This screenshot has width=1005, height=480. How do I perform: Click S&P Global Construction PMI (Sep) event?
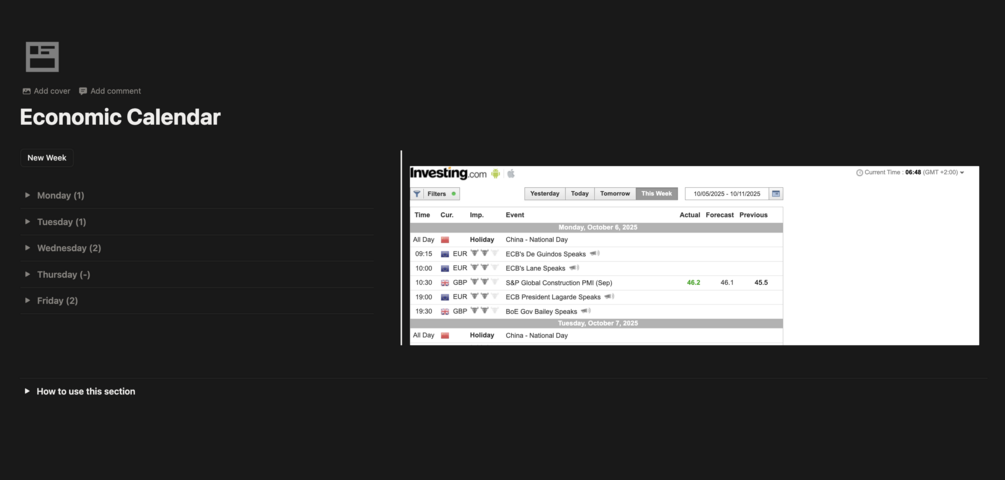pos(559,283)
